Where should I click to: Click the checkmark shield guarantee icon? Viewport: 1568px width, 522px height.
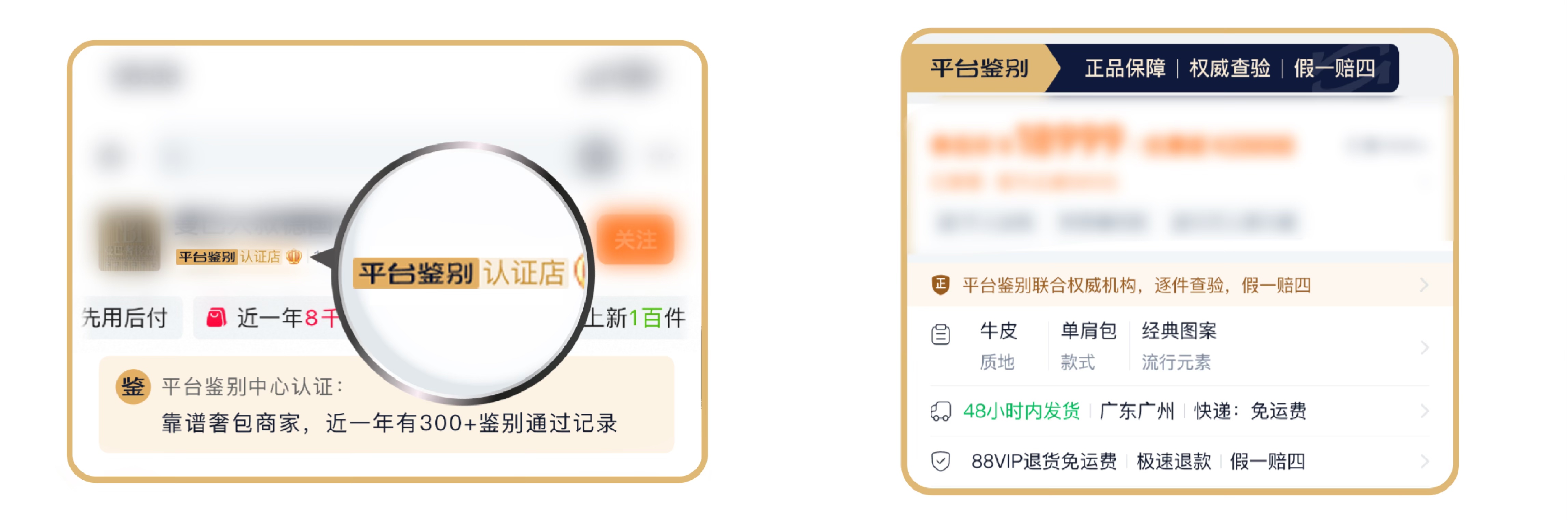pyautogui.click(x=940, y=461)
